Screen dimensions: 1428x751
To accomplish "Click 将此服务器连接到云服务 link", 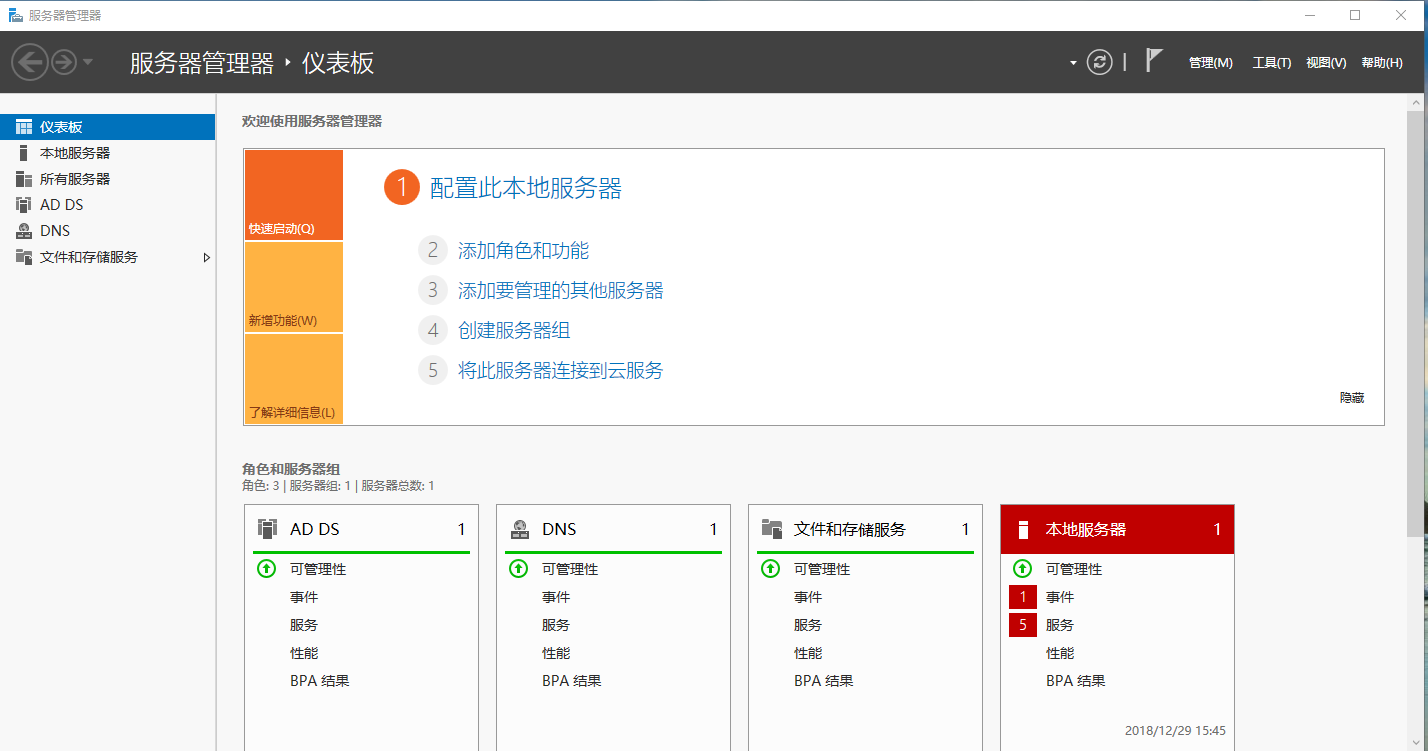I will coord(560,371).
